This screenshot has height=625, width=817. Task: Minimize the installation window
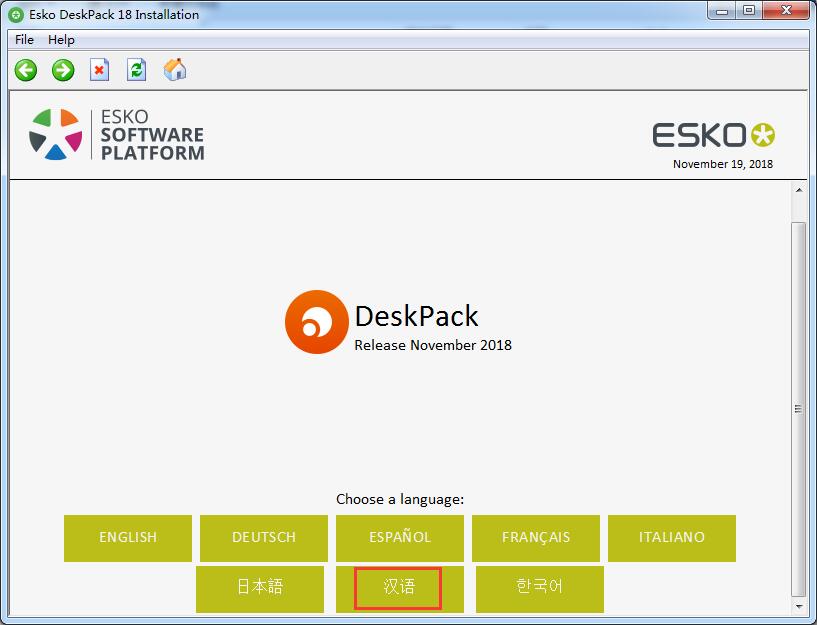(722, 11)
